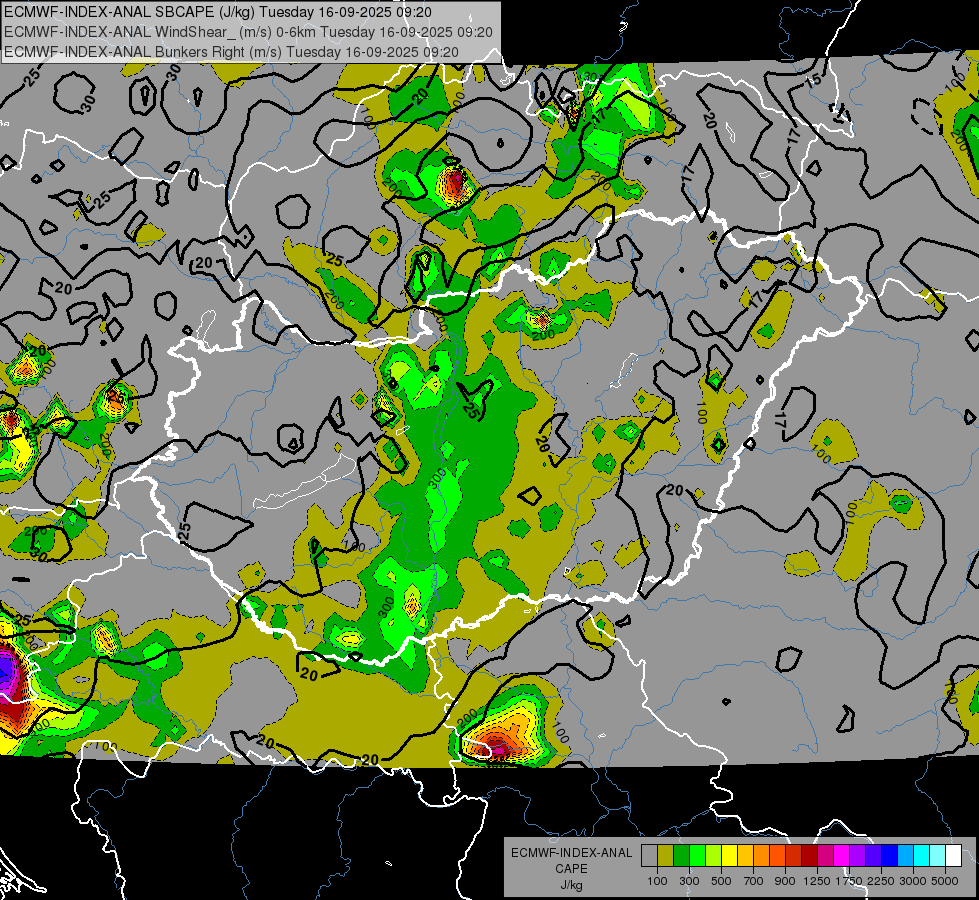Viewport: 979px width, 900px height.
Task: Click the J/kg unit label in legend
Action: pos(571,885)
